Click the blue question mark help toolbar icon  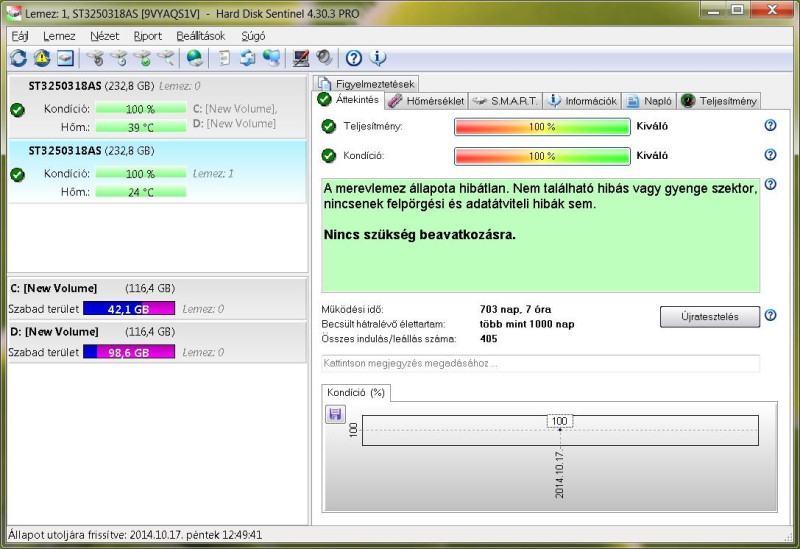click(354, 58)
